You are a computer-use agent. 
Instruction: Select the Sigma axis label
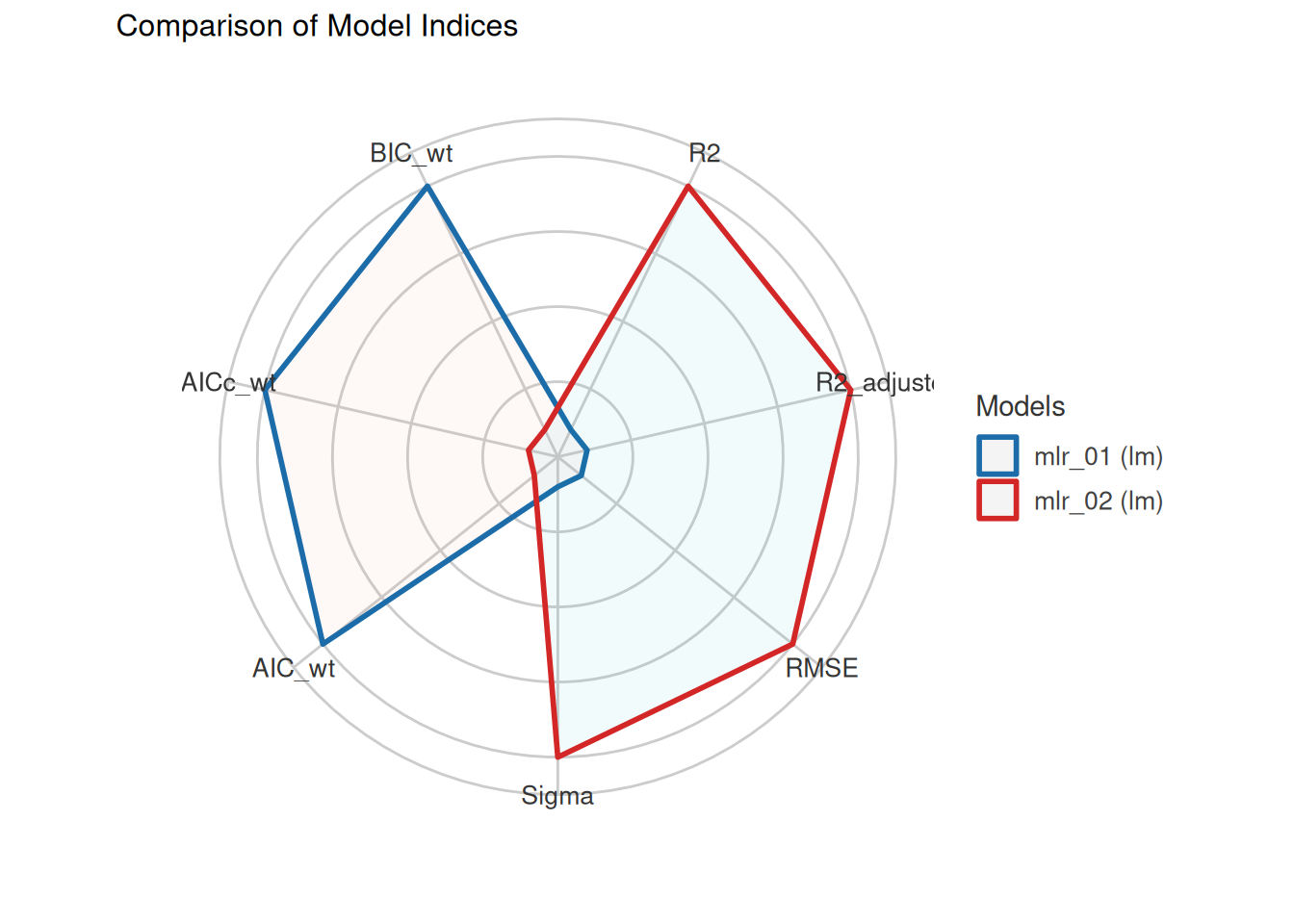tap(557, 796)
